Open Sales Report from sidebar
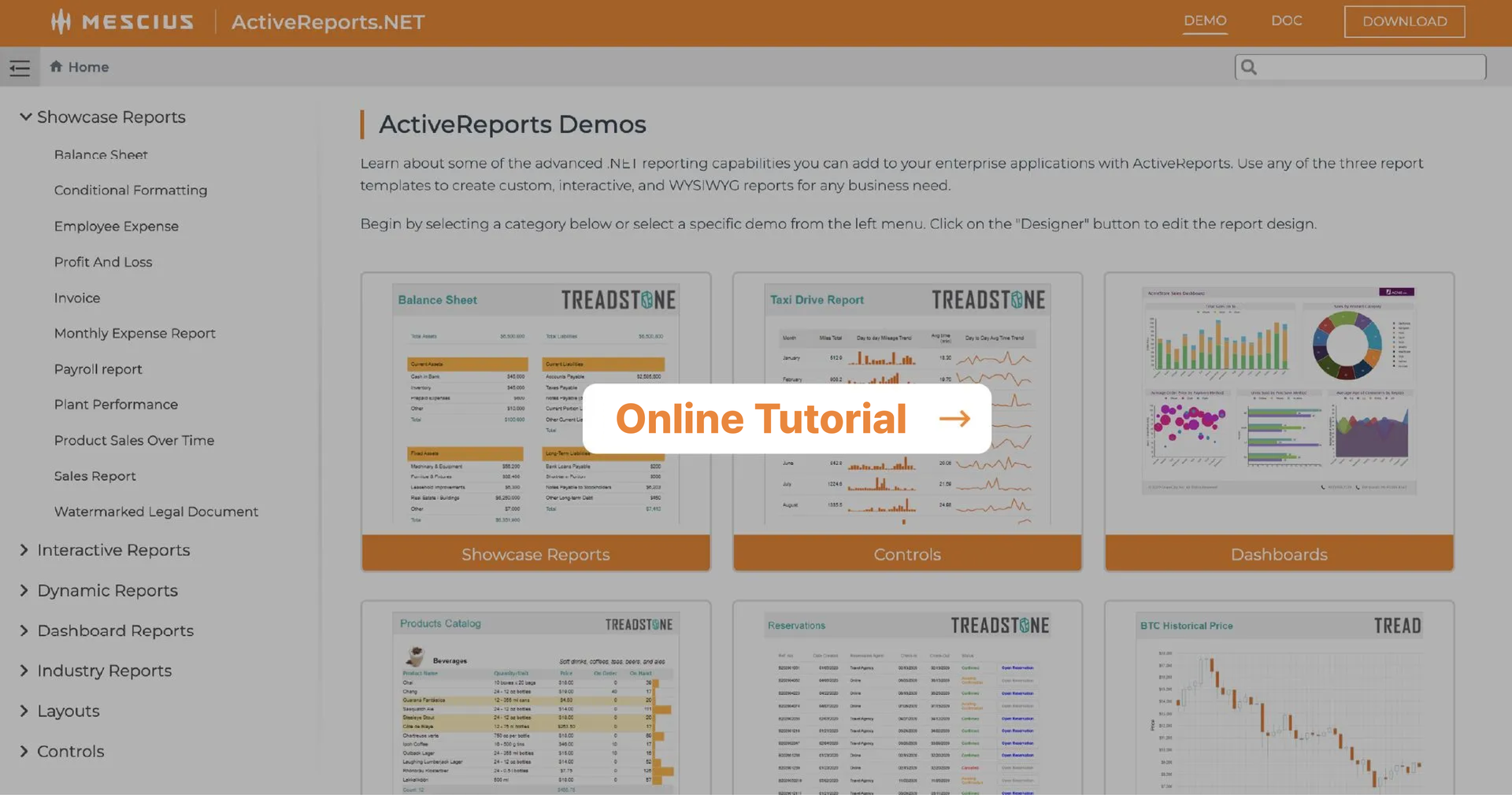1512x795 pixels. 95,476
